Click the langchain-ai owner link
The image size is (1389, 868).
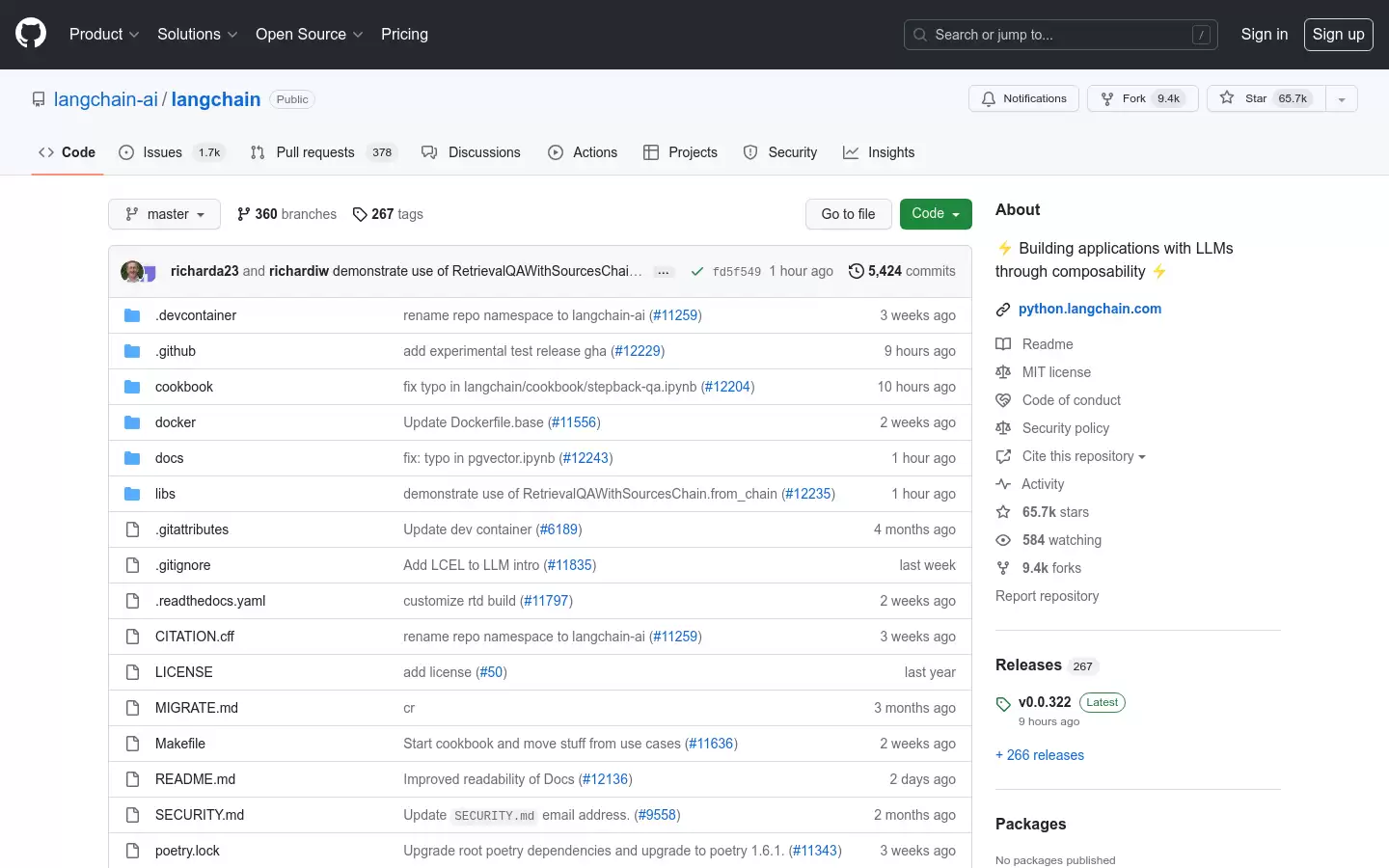pos(106,99)
